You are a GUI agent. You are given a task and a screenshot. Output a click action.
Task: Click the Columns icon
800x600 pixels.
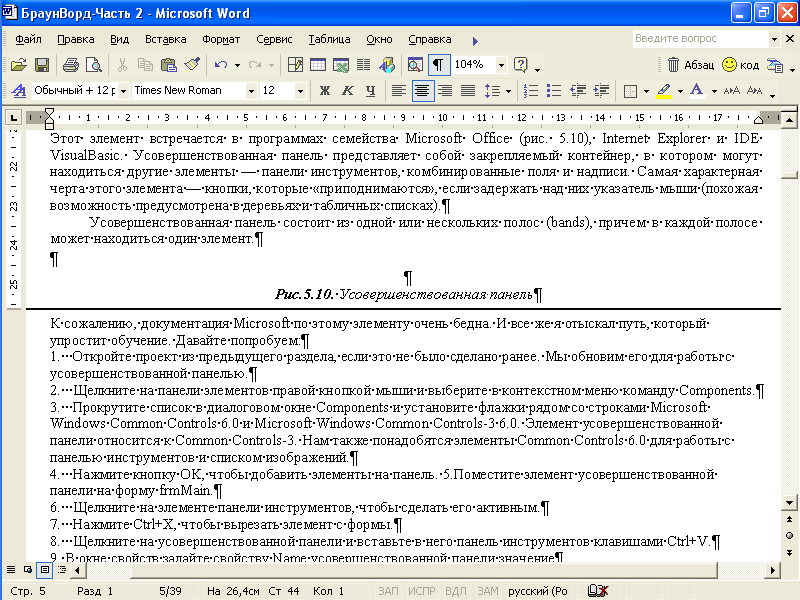point(364,65)
